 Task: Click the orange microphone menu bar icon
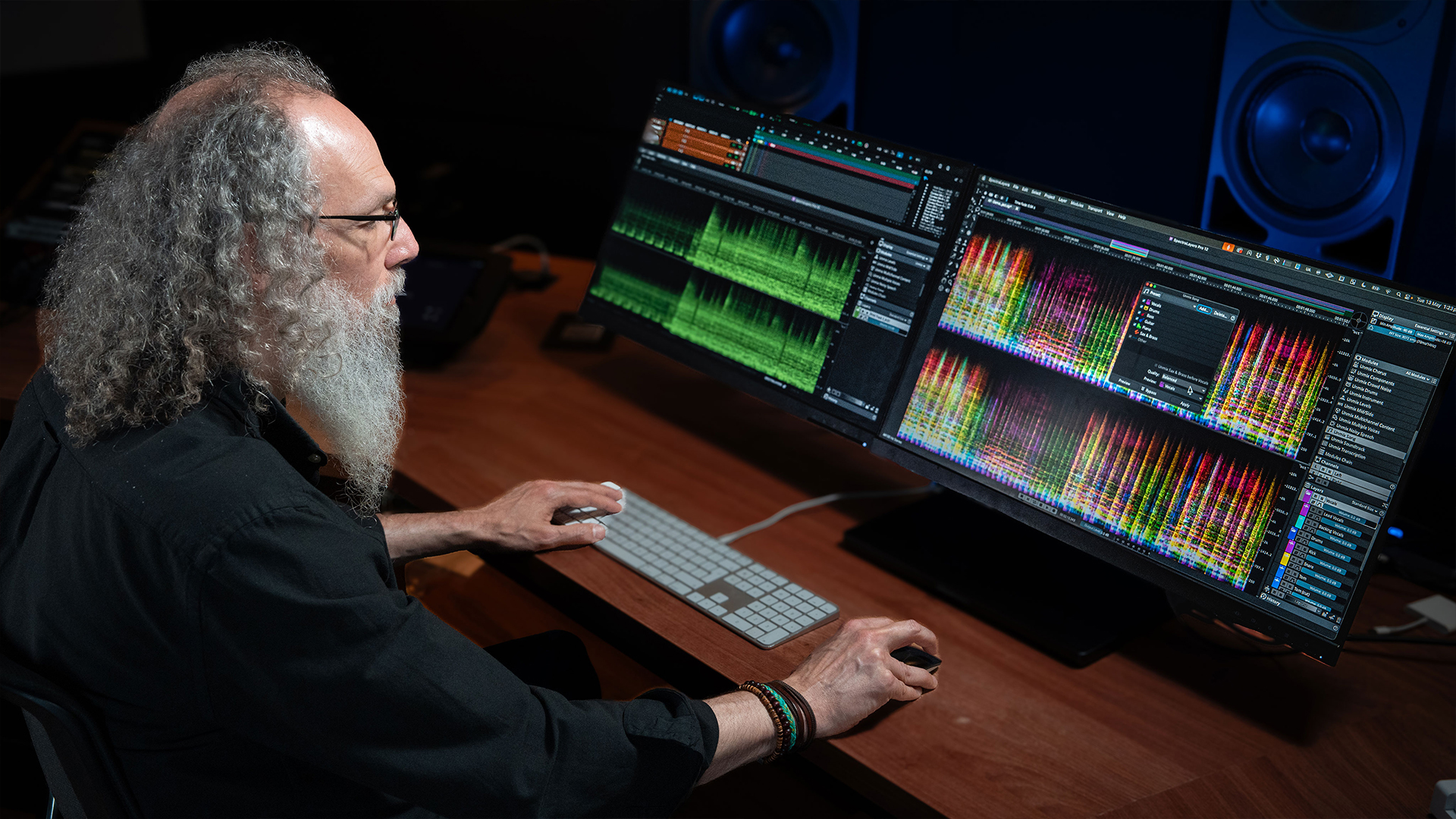pos(1228,247)
